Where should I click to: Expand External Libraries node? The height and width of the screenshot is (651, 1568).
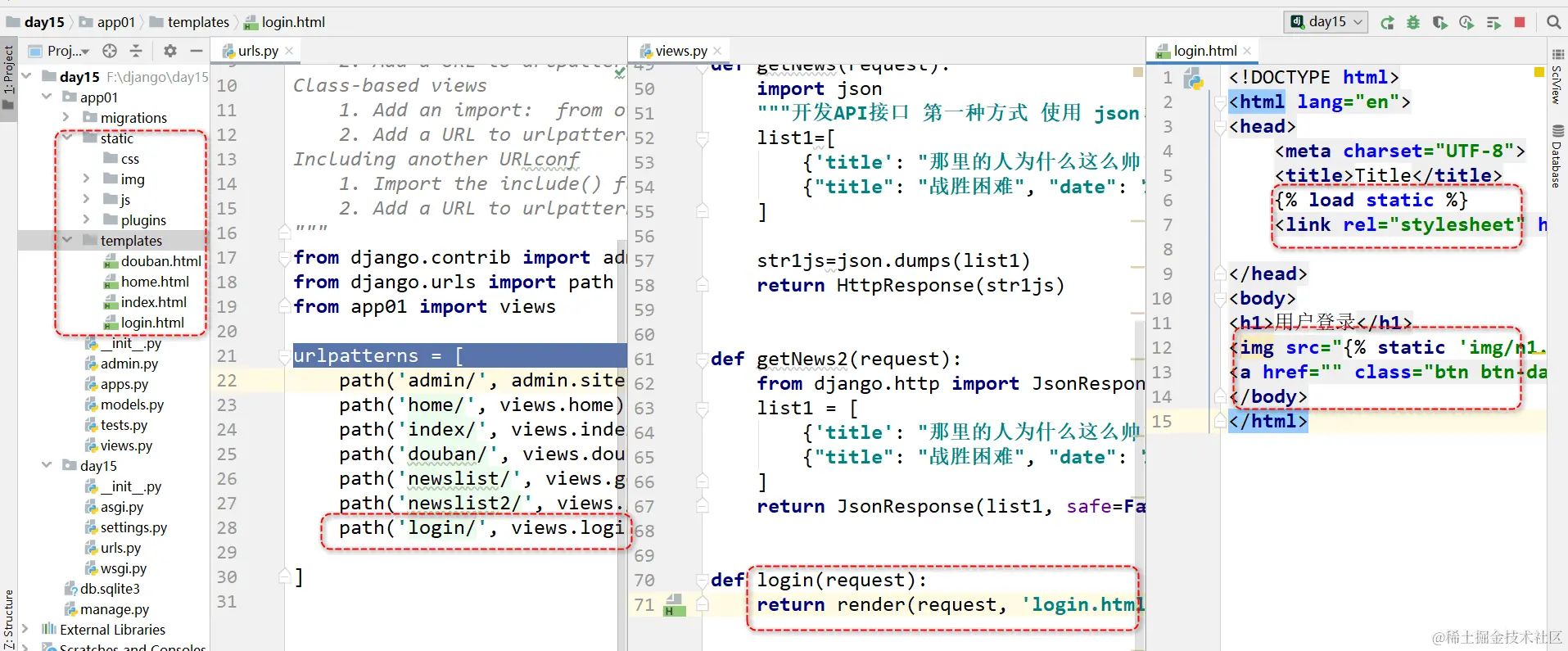click(26, 629)
